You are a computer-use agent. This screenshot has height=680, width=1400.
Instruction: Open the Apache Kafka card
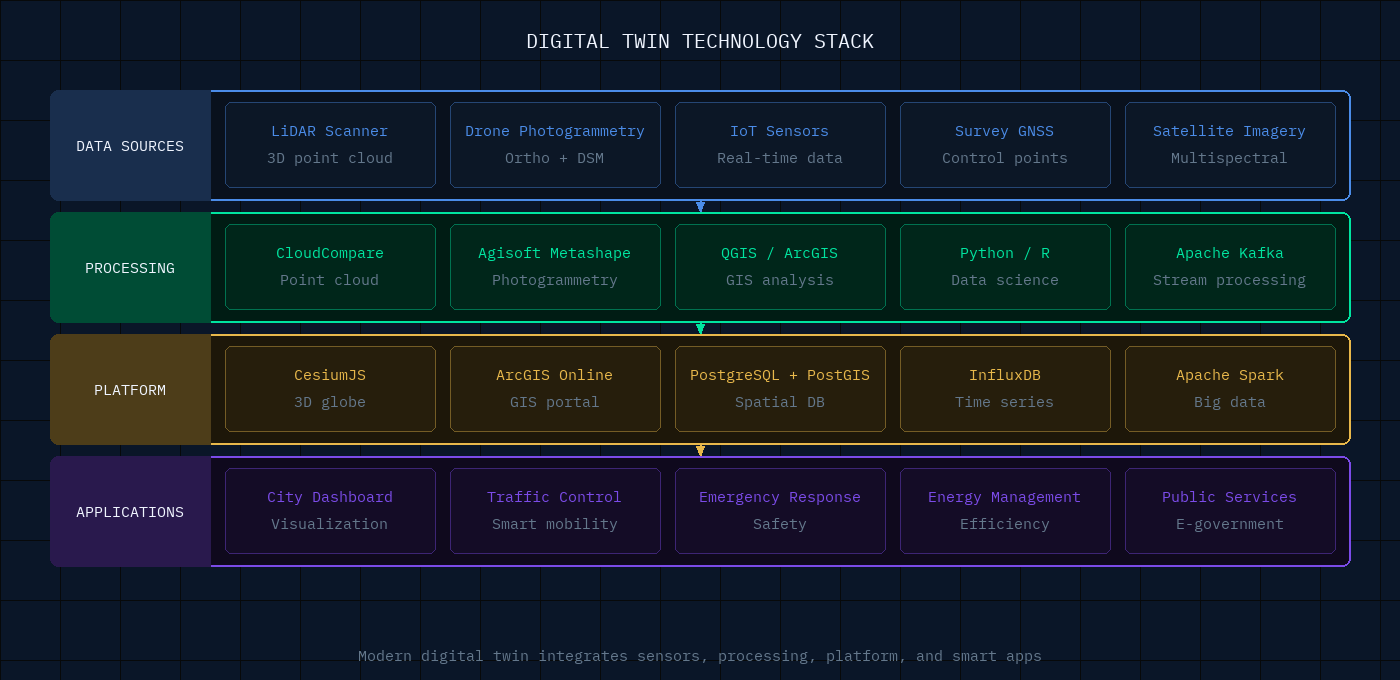pyautogui.click(x=1230, y=267)
